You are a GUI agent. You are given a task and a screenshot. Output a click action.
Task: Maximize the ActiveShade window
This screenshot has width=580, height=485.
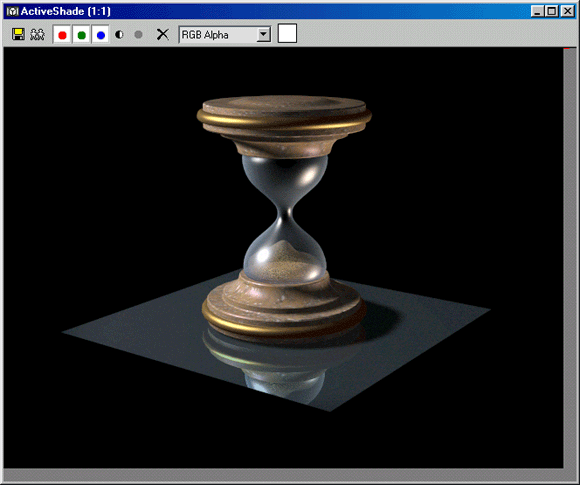(552, 11)
